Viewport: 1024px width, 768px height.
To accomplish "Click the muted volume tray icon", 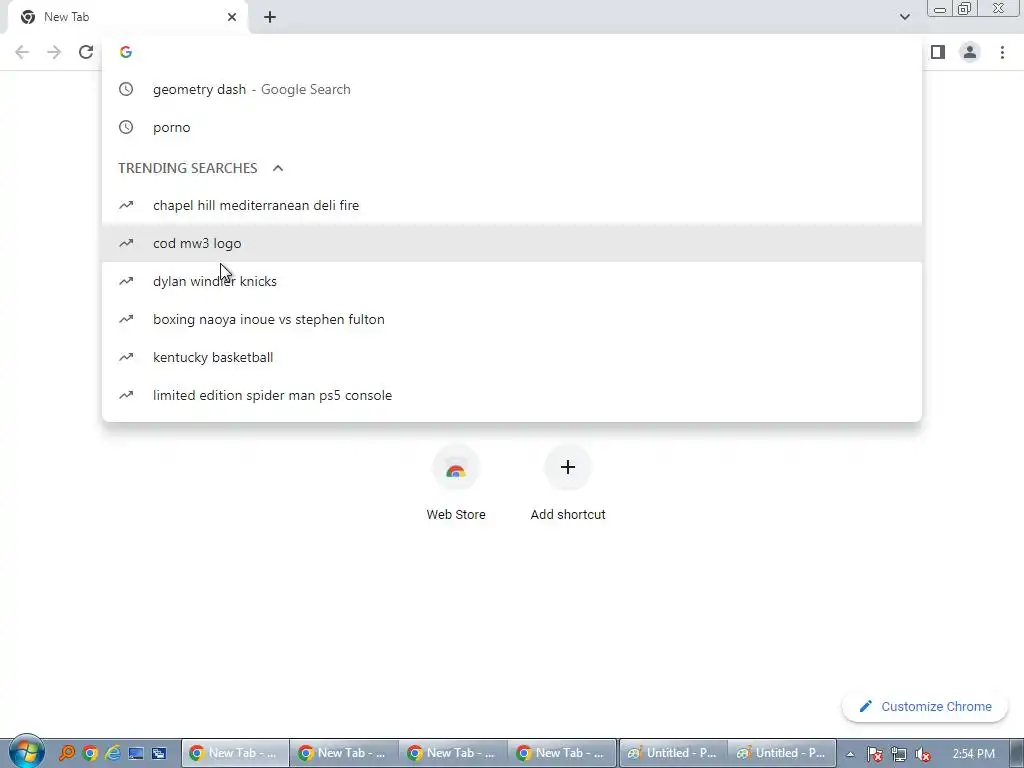I will (923, 754).
